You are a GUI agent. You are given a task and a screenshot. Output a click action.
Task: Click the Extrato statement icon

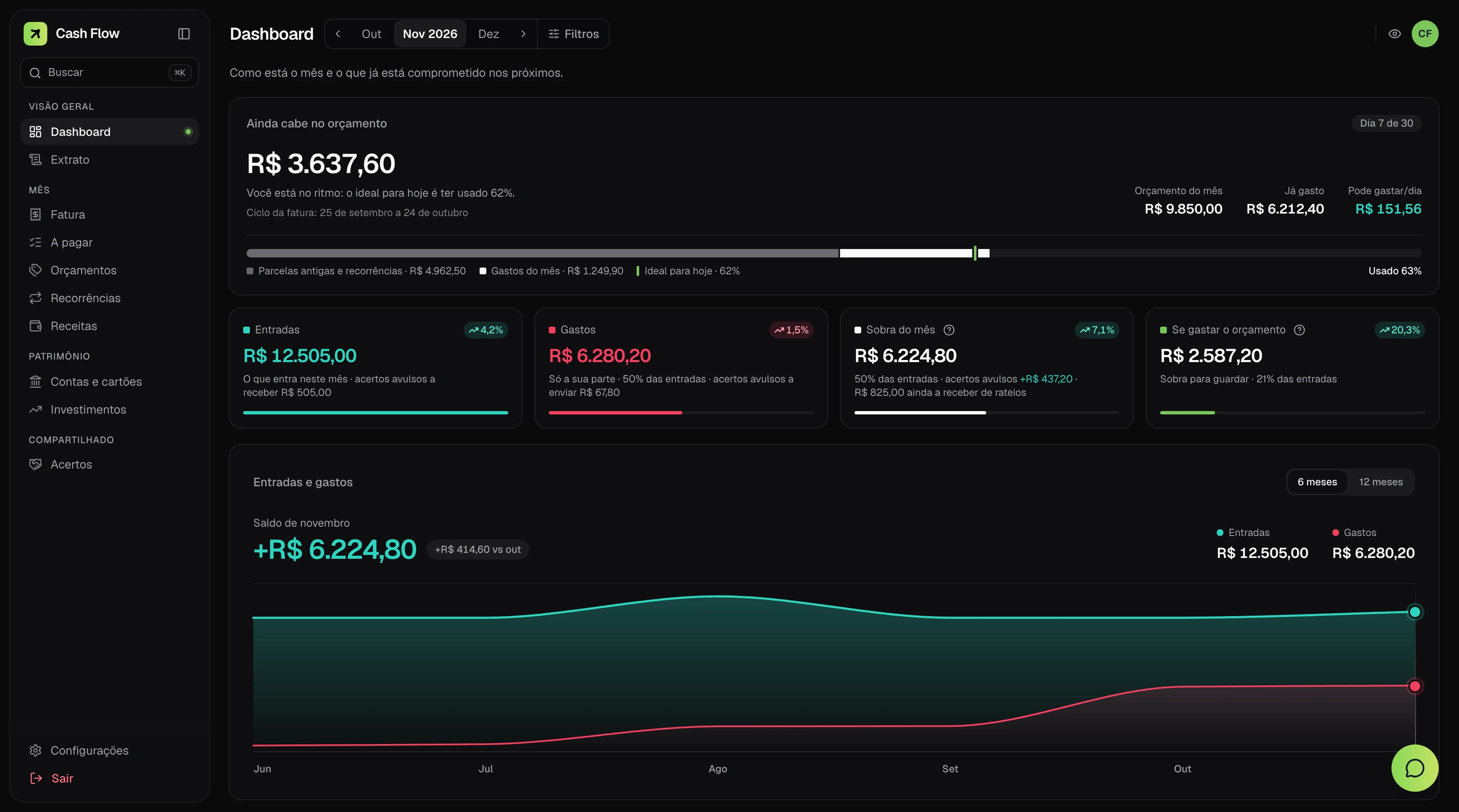pyautogui.click(x=35, y=160)
